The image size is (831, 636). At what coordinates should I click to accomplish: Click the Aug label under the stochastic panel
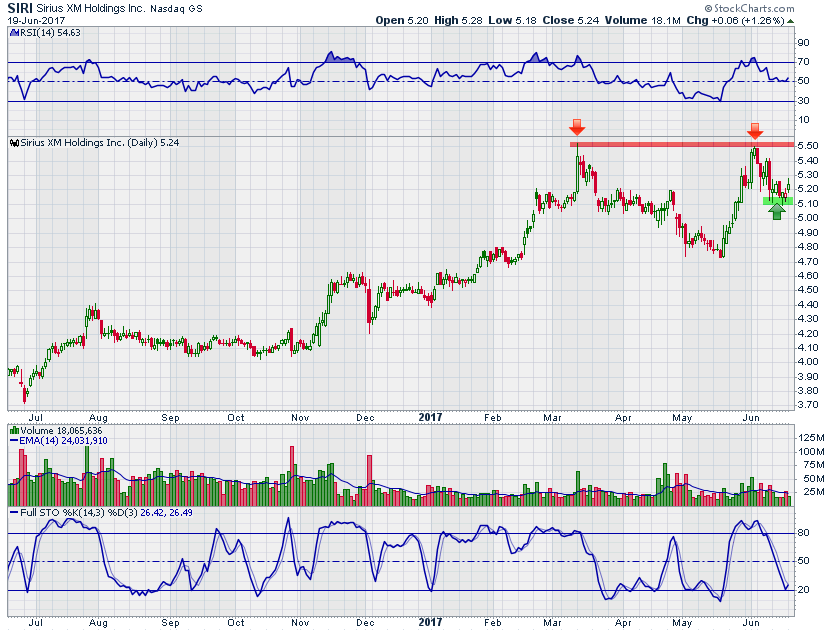(x=98, y=623)
